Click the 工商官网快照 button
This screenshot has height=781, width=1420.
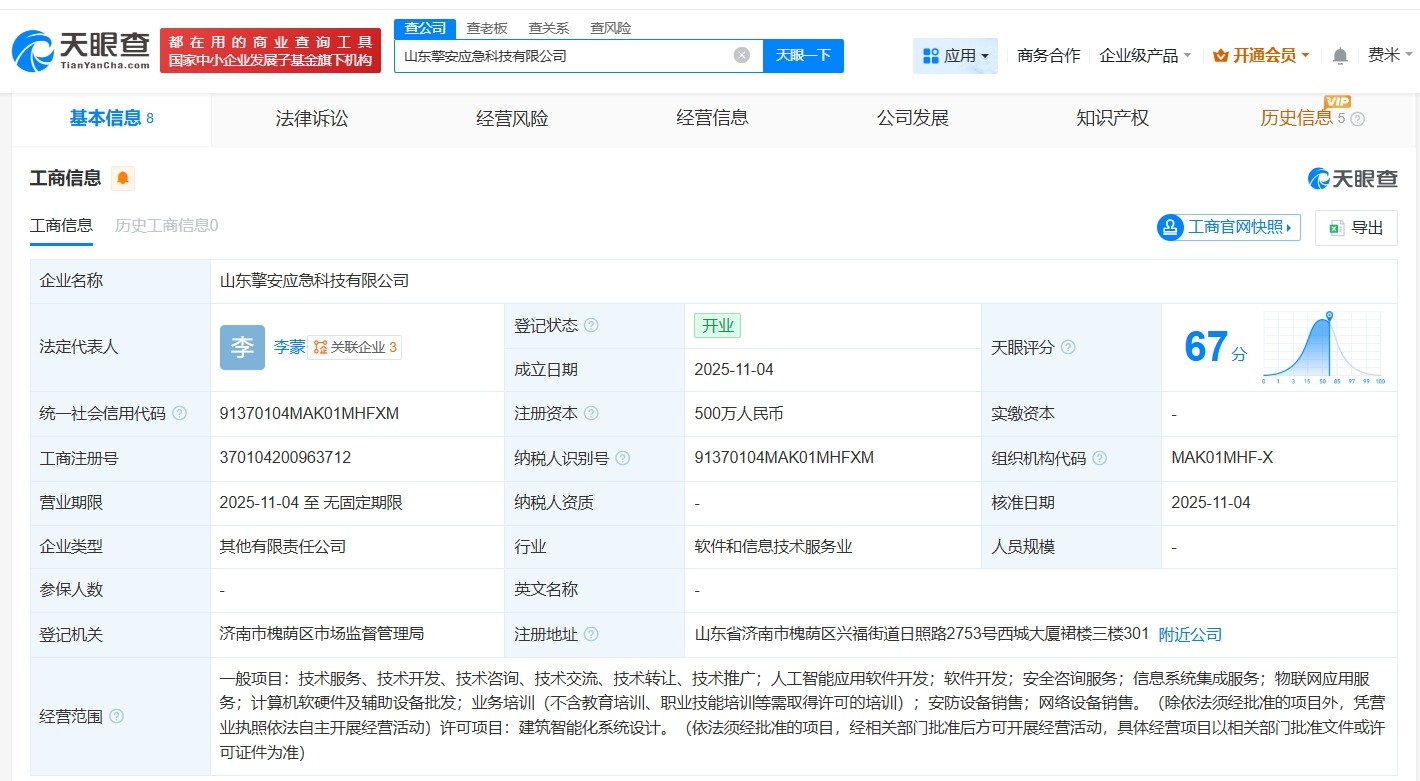coord(1229,228)
